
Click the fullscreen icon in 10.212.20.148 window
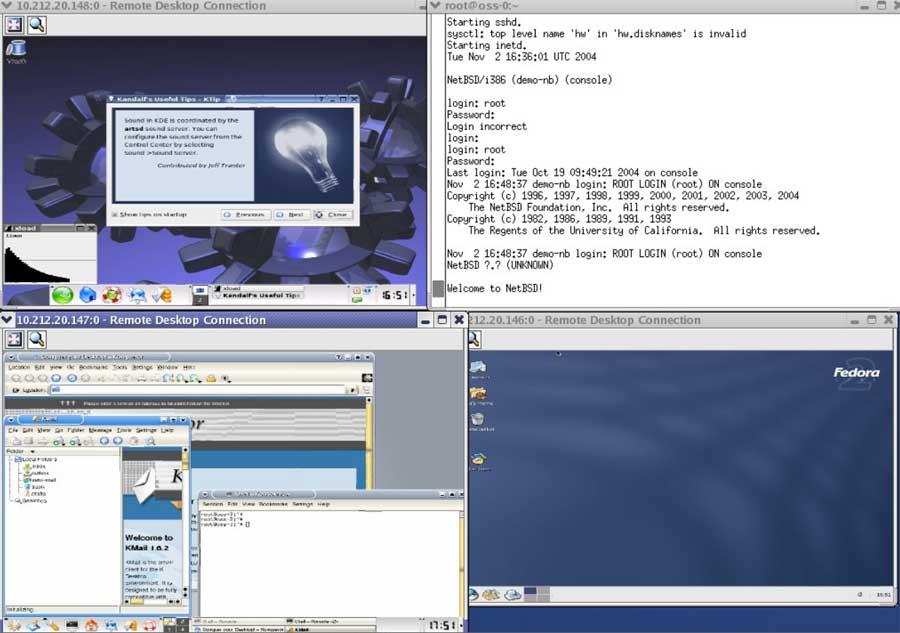point(14,25)
